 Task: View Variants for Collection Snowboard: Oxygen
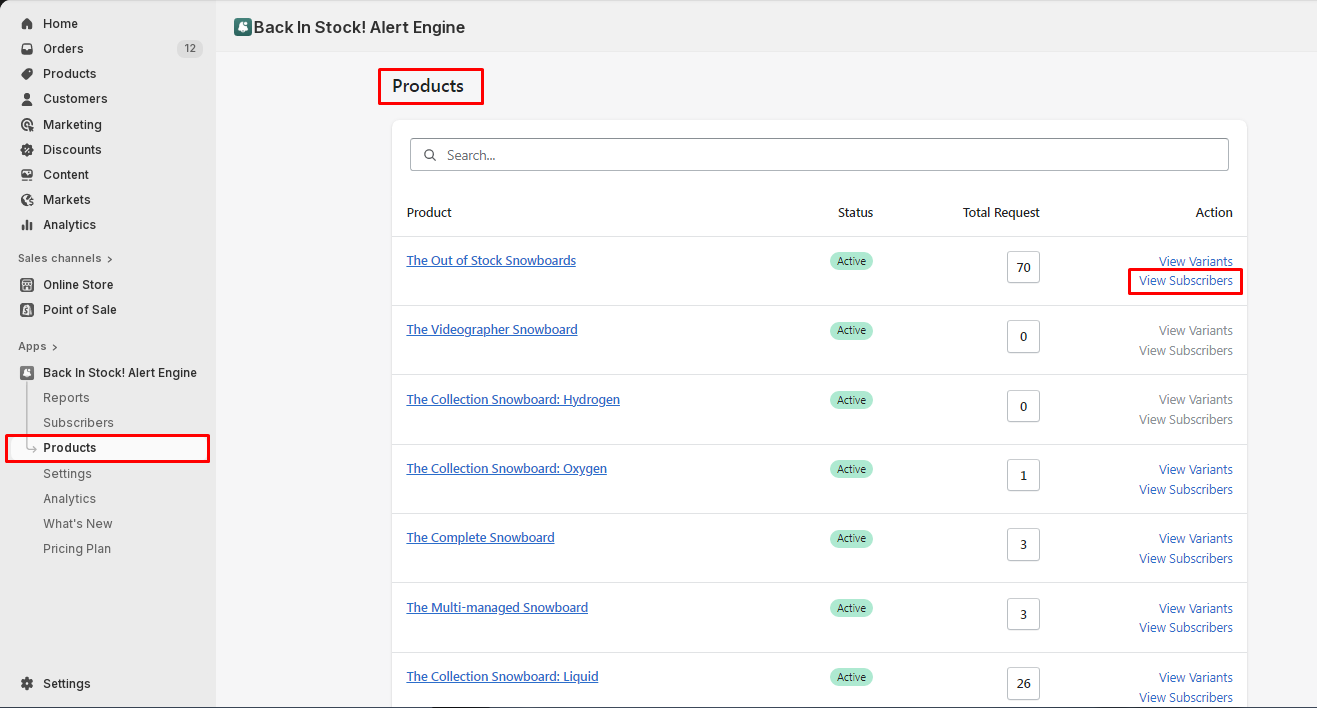point(1195,469)
